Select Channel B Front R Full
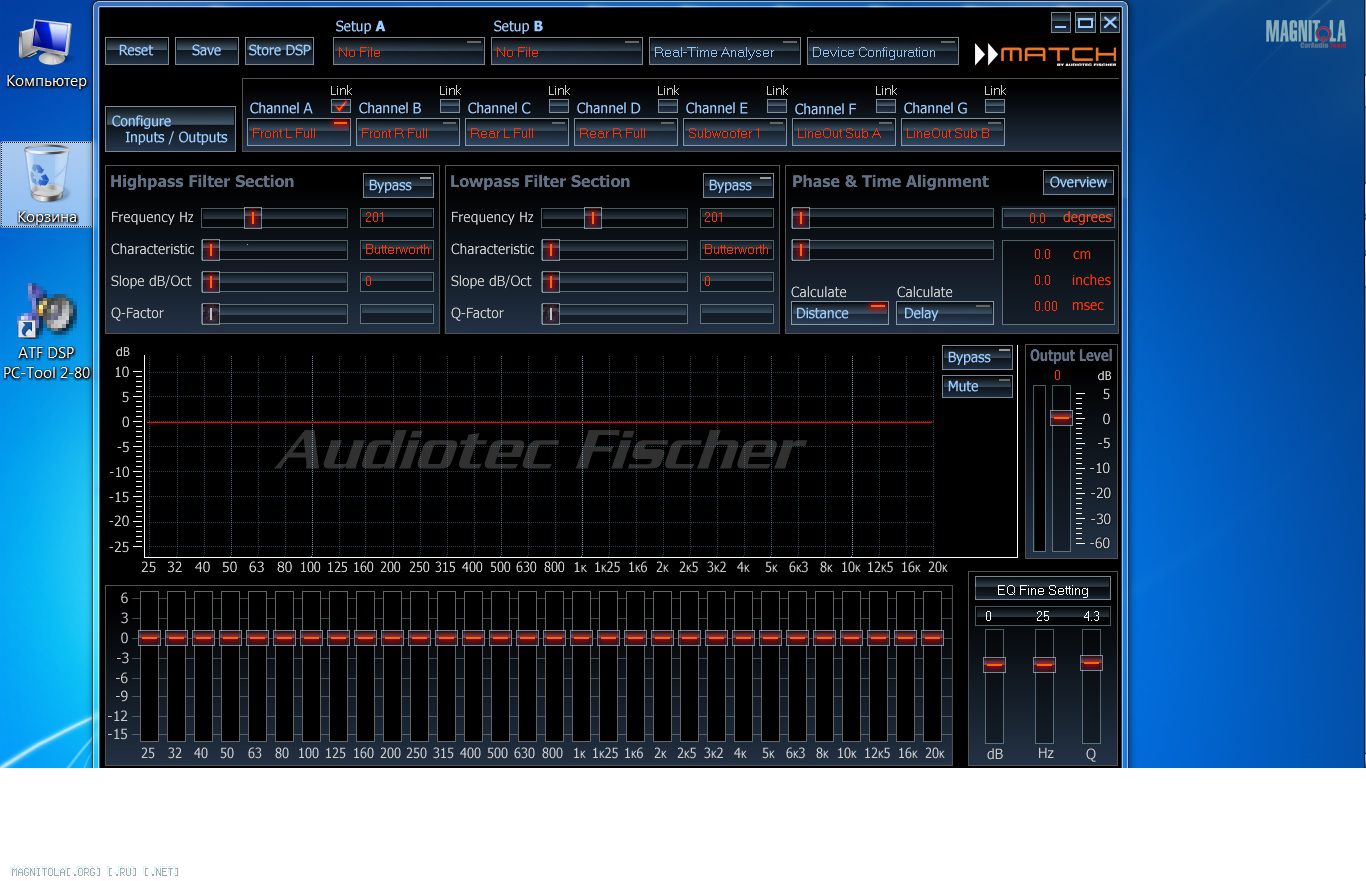 coord(407,133)
